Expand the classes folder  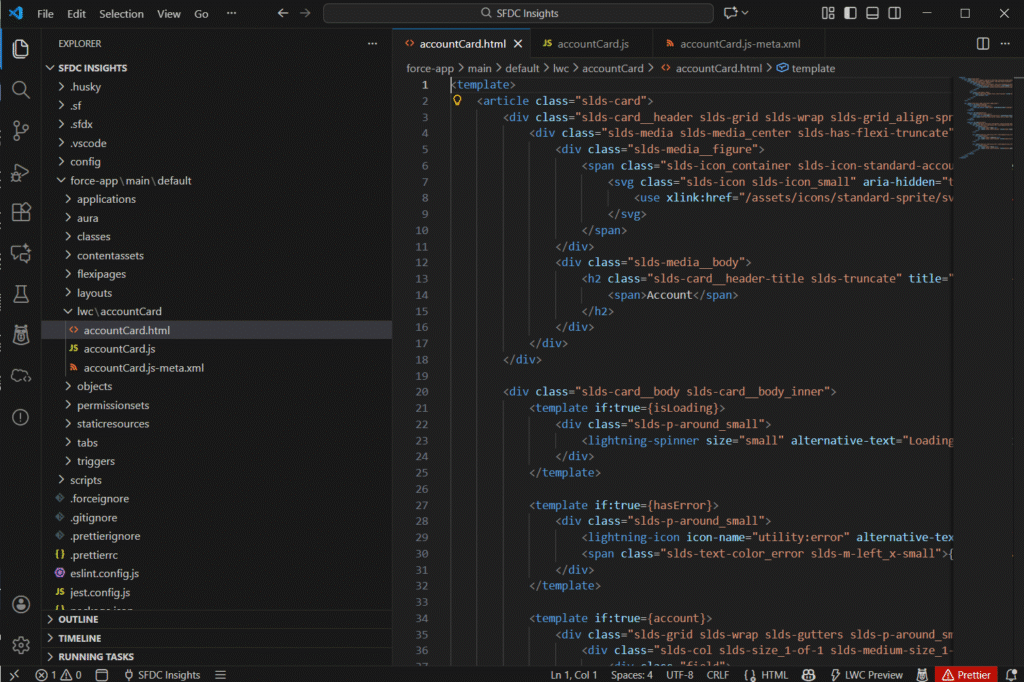(x=94, y=237)
